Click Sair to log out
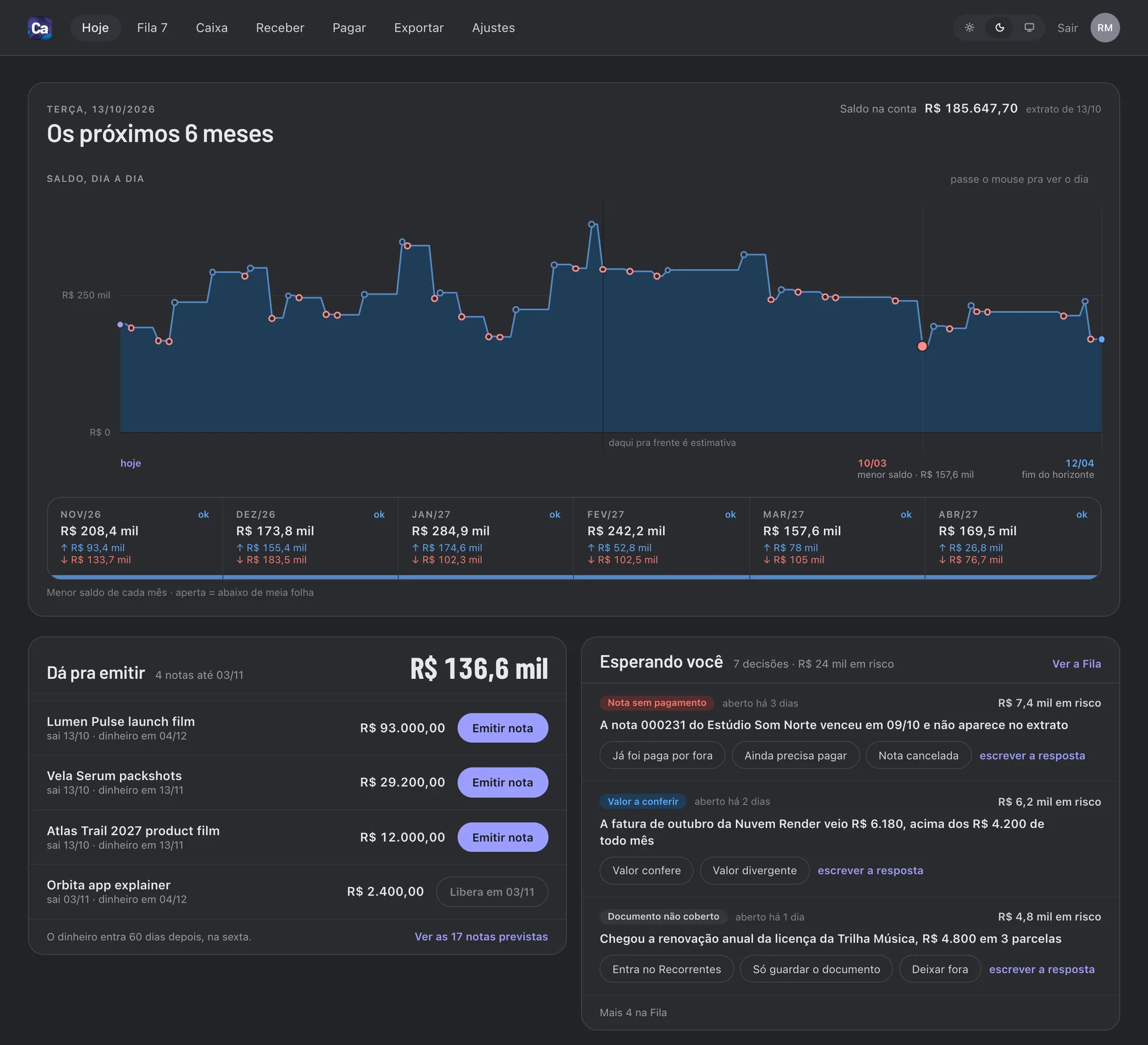 pos(1067,28)
